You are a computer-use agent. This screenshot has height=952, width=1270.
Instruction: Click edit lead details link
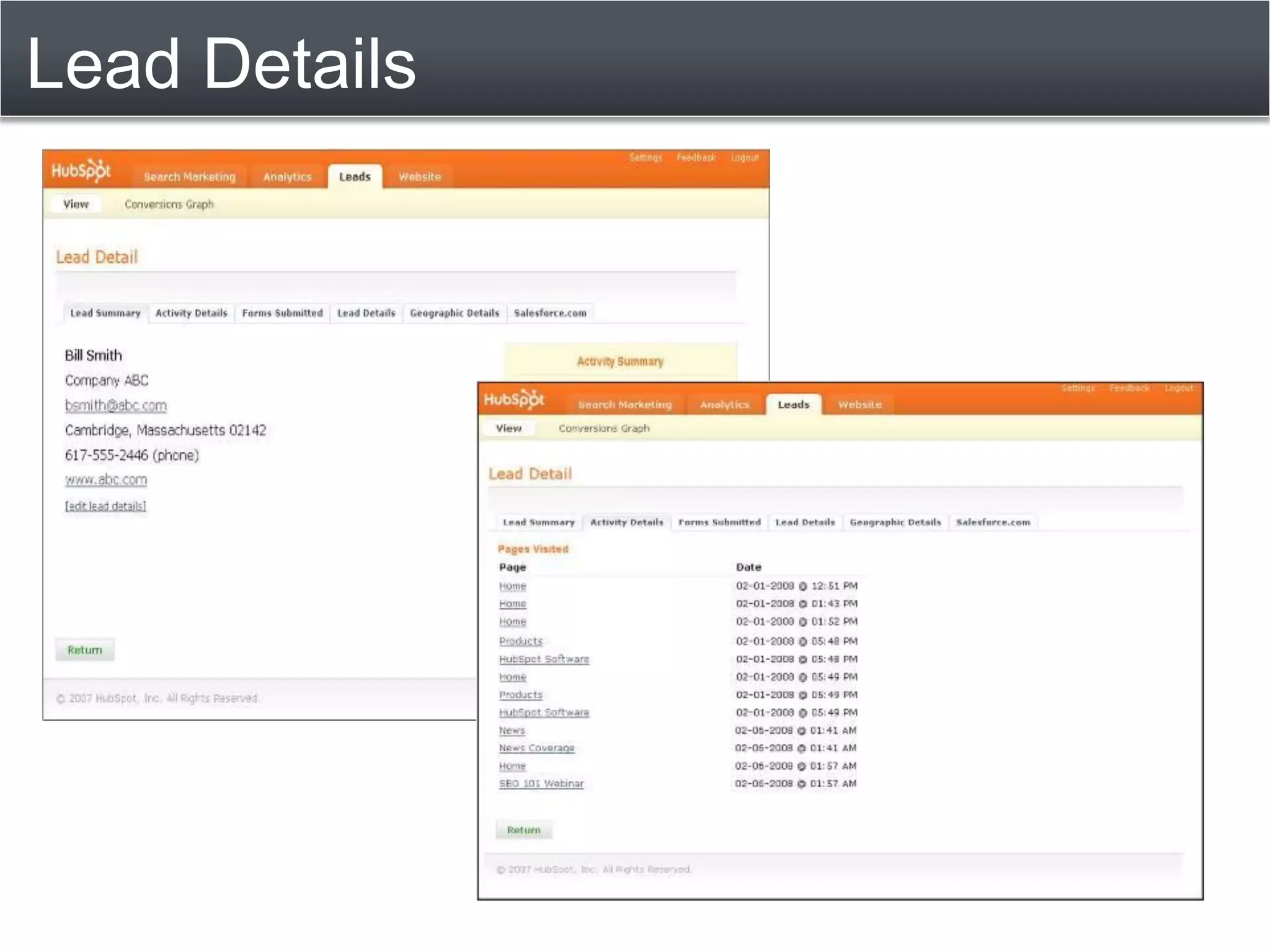pos(105,506)
